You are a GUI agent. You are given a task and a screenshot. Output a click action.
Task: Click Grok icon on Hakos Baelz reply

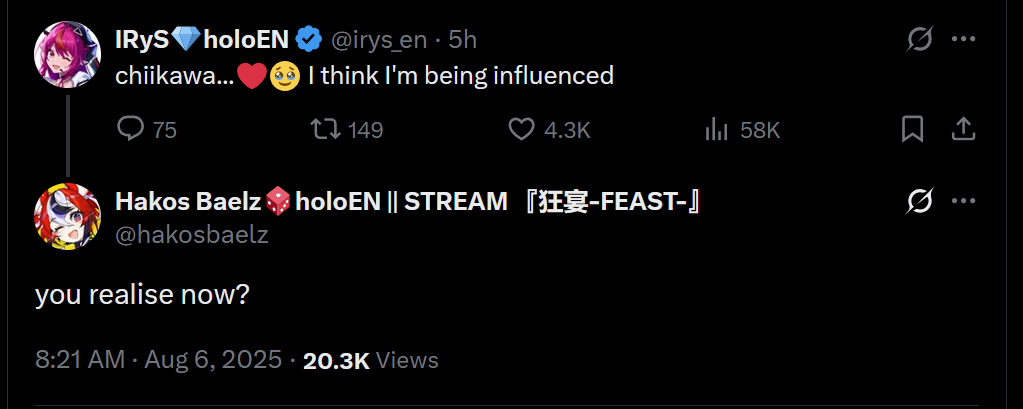(x=919, y=201)
